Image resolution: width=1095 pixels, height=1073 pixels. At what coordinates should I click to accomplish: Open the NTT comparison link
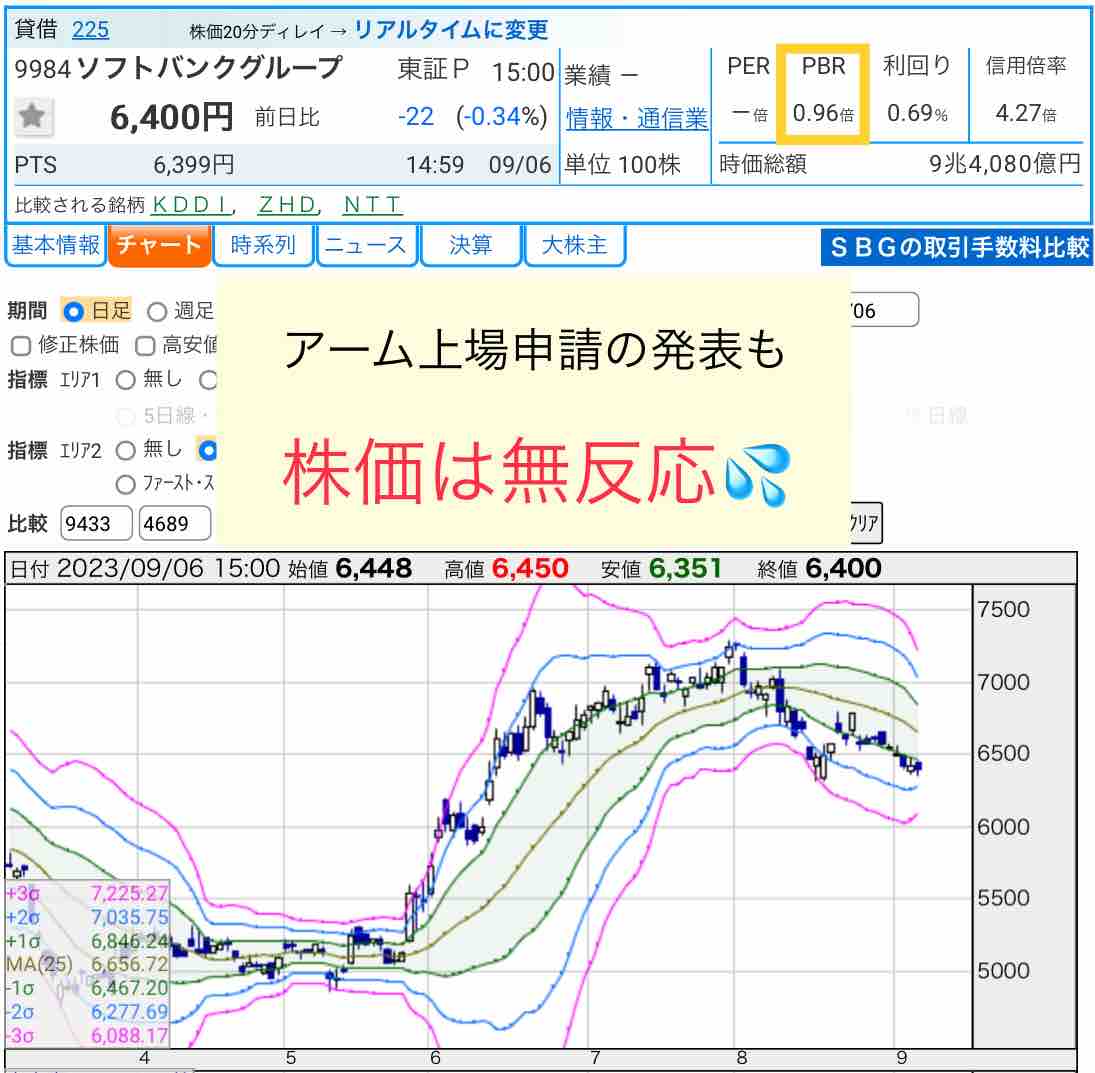click(372, 205)
